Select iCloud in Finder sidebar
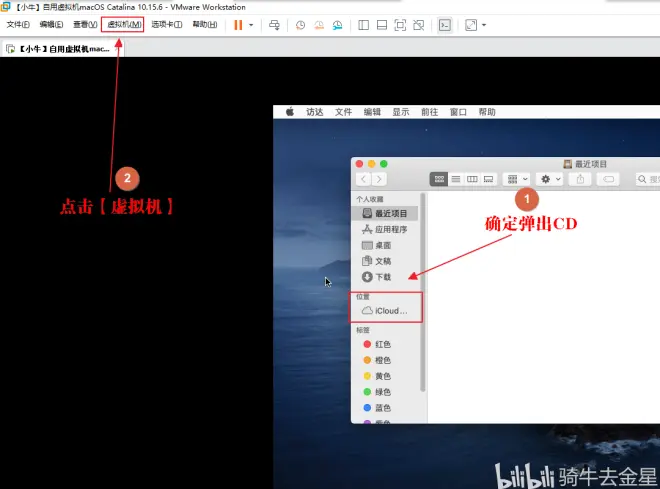 tap(385, 311)
